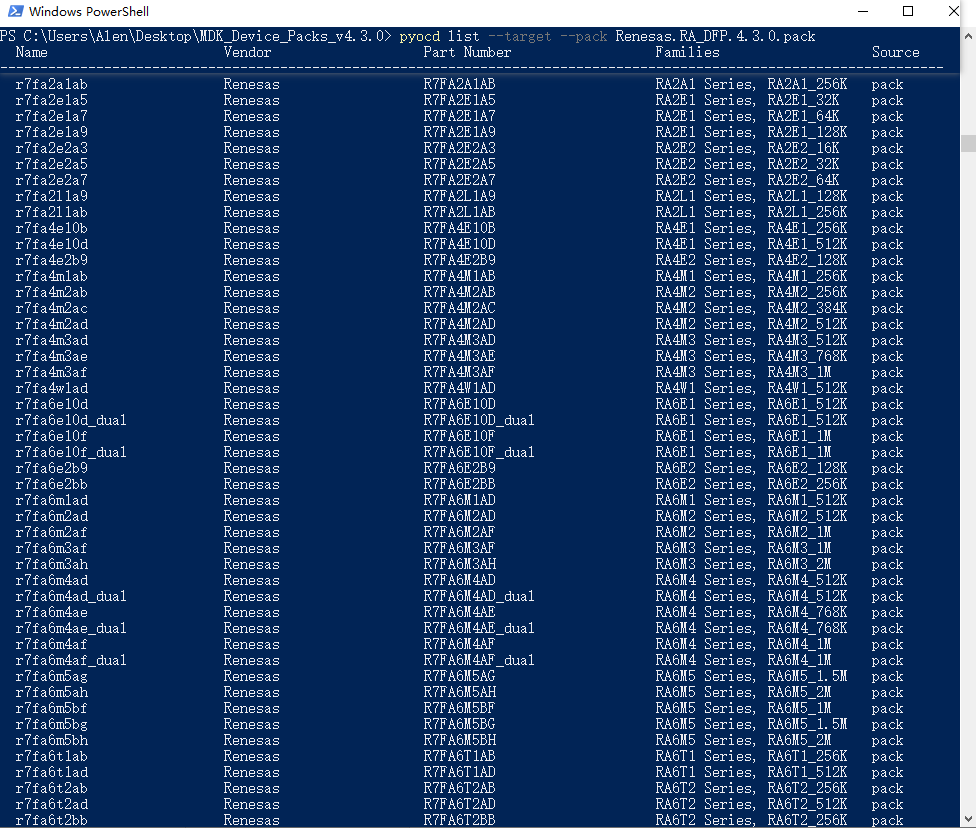976x828 pixels.
Task: Click the name 'r7fa6m4ae_dual'
Action: (x=71, y=628)
